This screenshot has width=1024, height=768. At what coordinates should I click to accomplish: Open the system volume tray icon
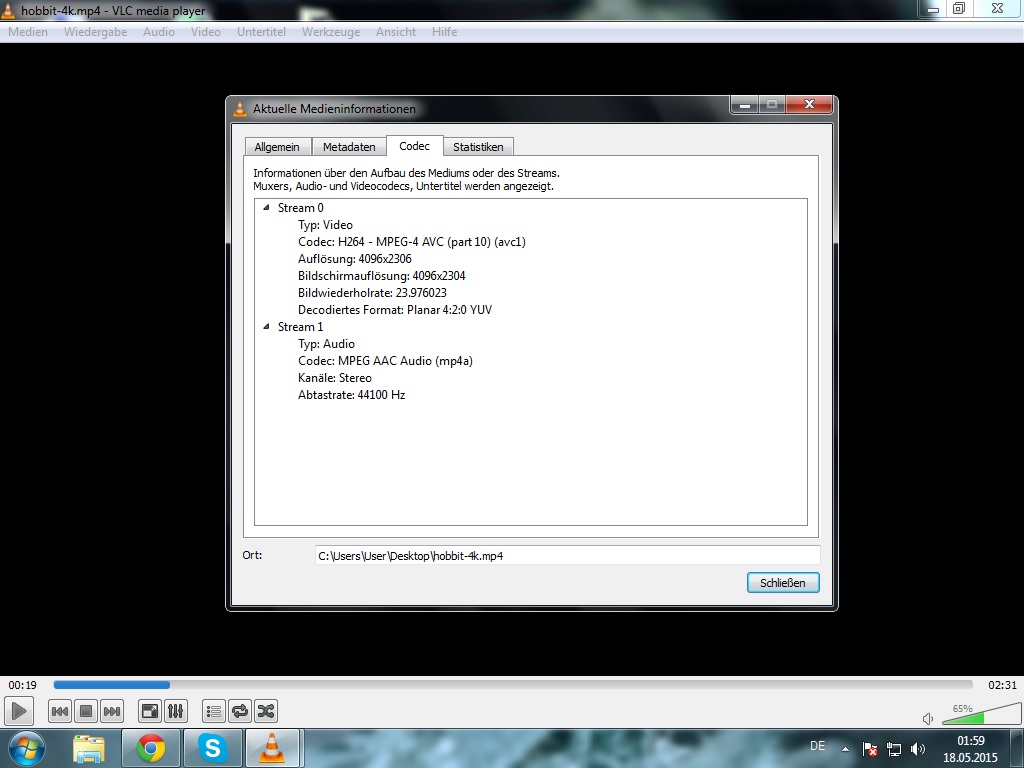pos(918,749)
